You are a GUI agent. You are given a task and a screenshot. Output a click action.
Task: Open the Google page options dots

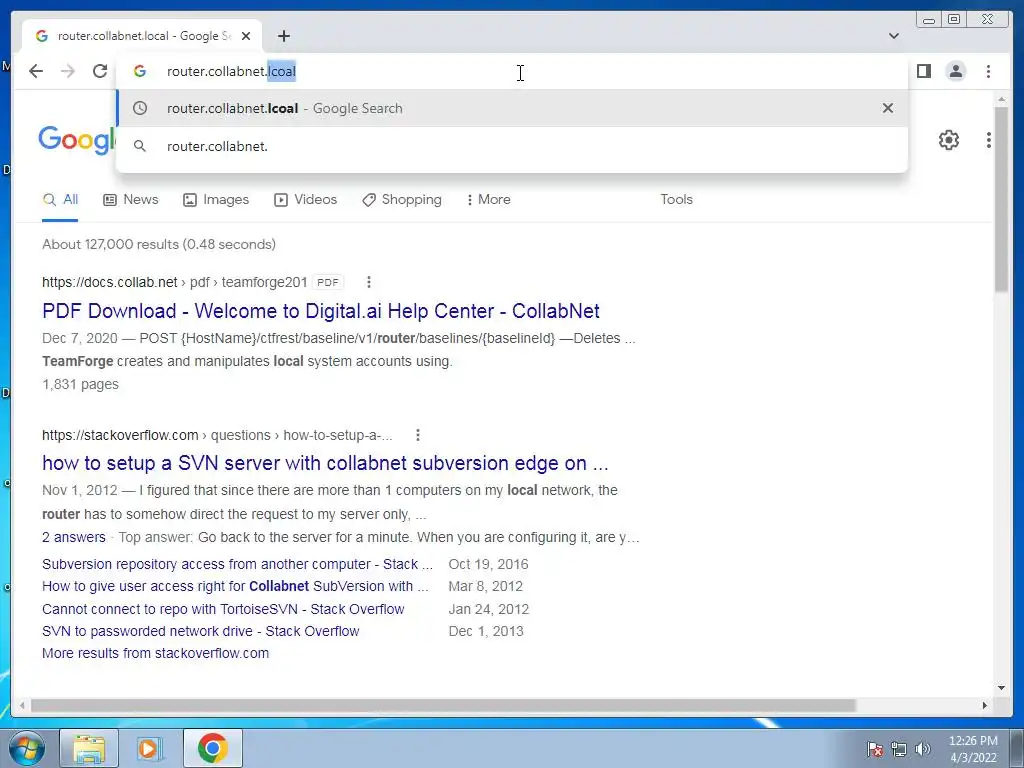(989, 140)
